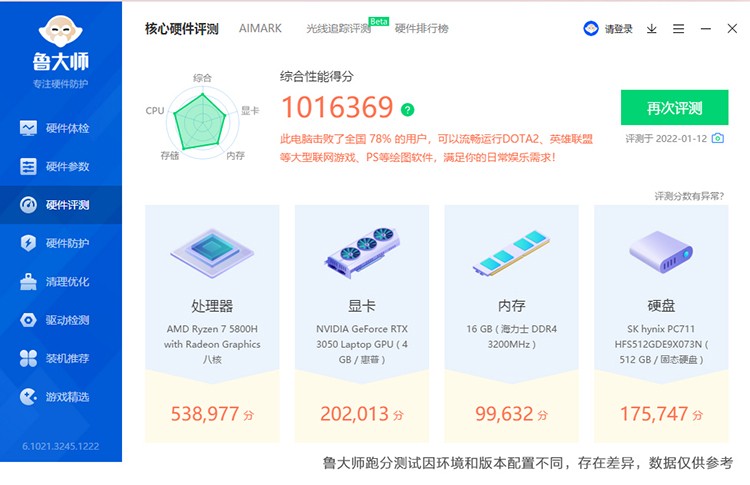Screen dimensions: 750x485
Task: Click the processor chip illustration
Action: click(212, 254)
